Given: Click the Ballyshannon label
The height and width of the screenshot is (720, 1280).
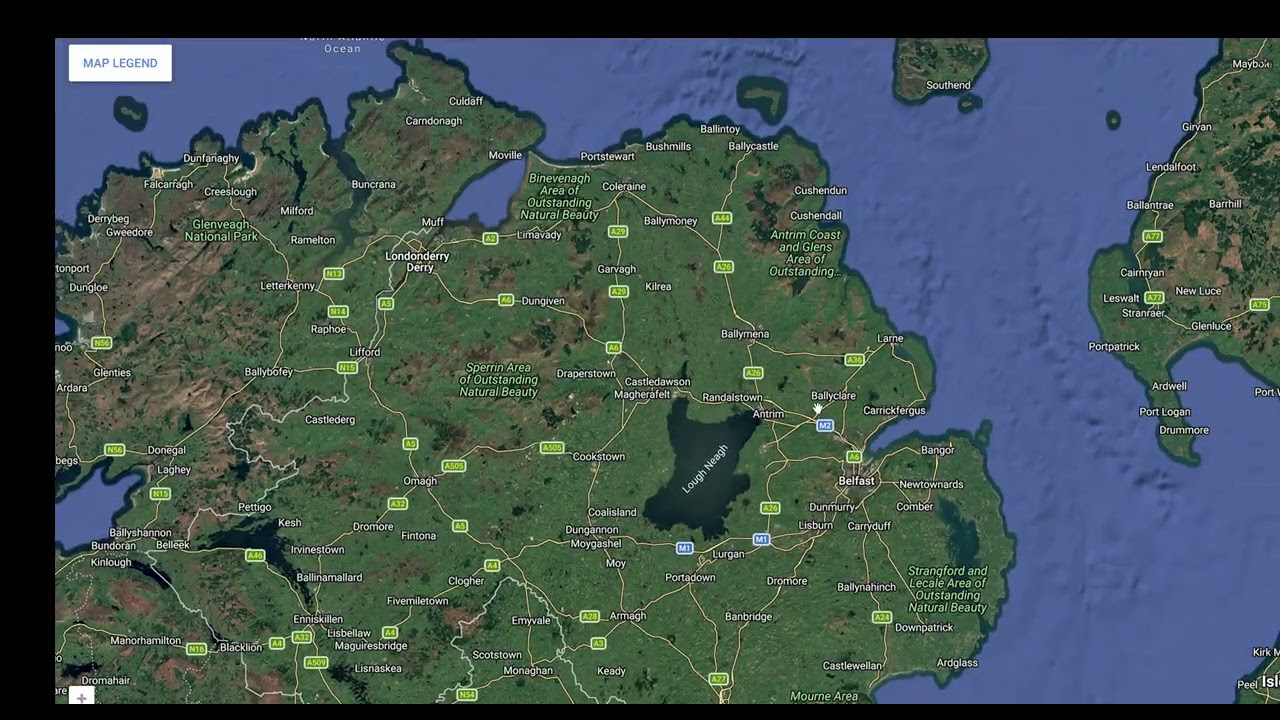Looking at the screenshot, I should pyautogui.click(x=140, y=533).
